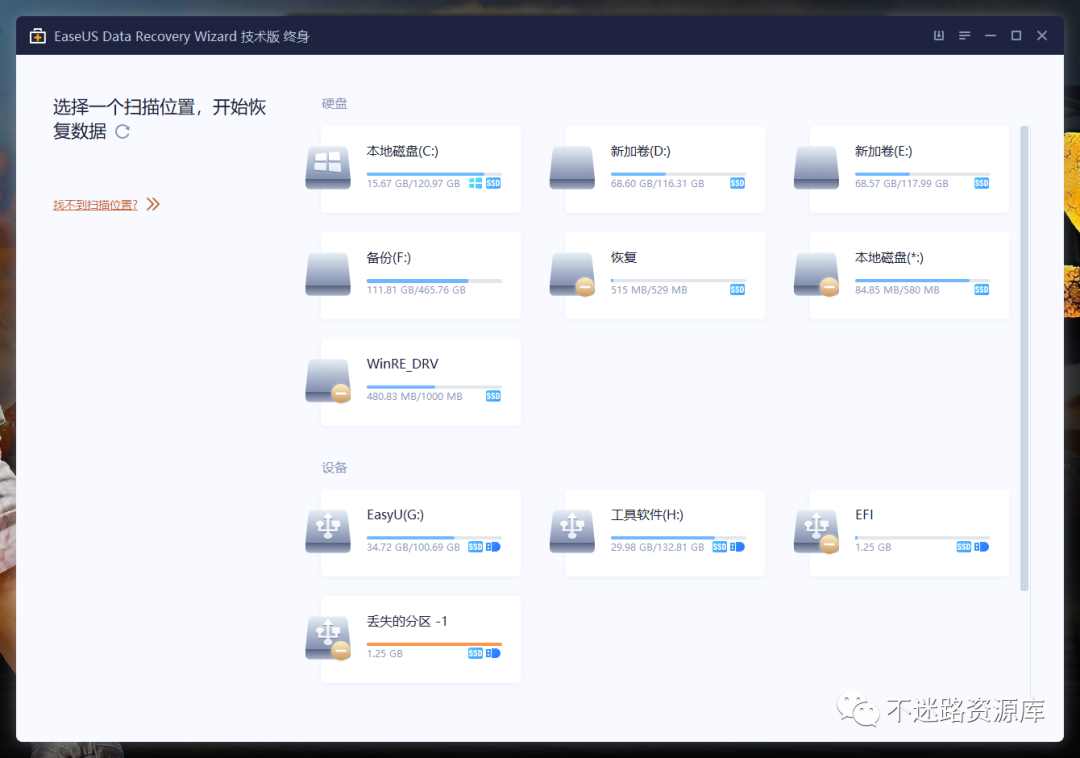1080x758 pixels.
Task: Click the 68.60 GB/116.31 GB size text
Action: (657, 183)
